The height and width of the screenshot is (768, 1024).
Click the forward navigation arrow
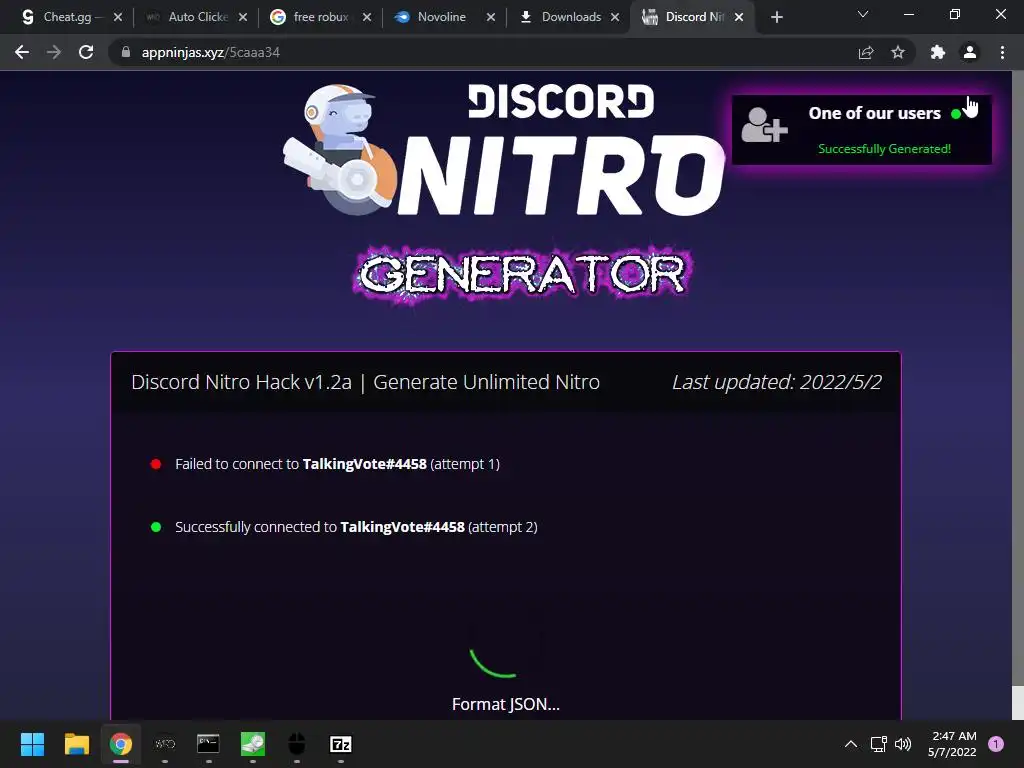[x=54, y=52]
